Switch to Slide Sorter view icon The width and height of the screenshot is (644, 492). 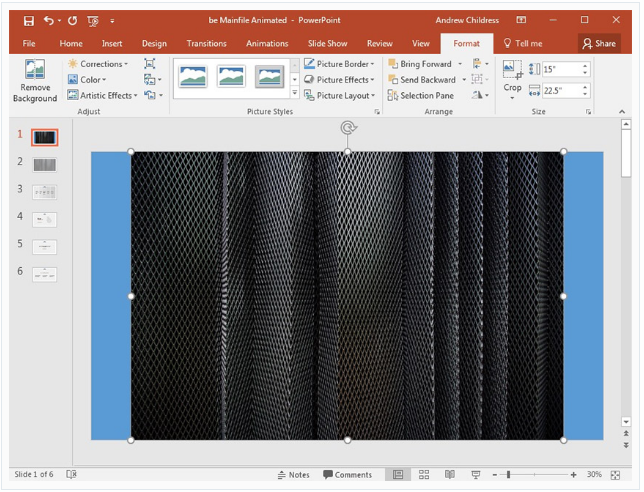tap(424, 475)
